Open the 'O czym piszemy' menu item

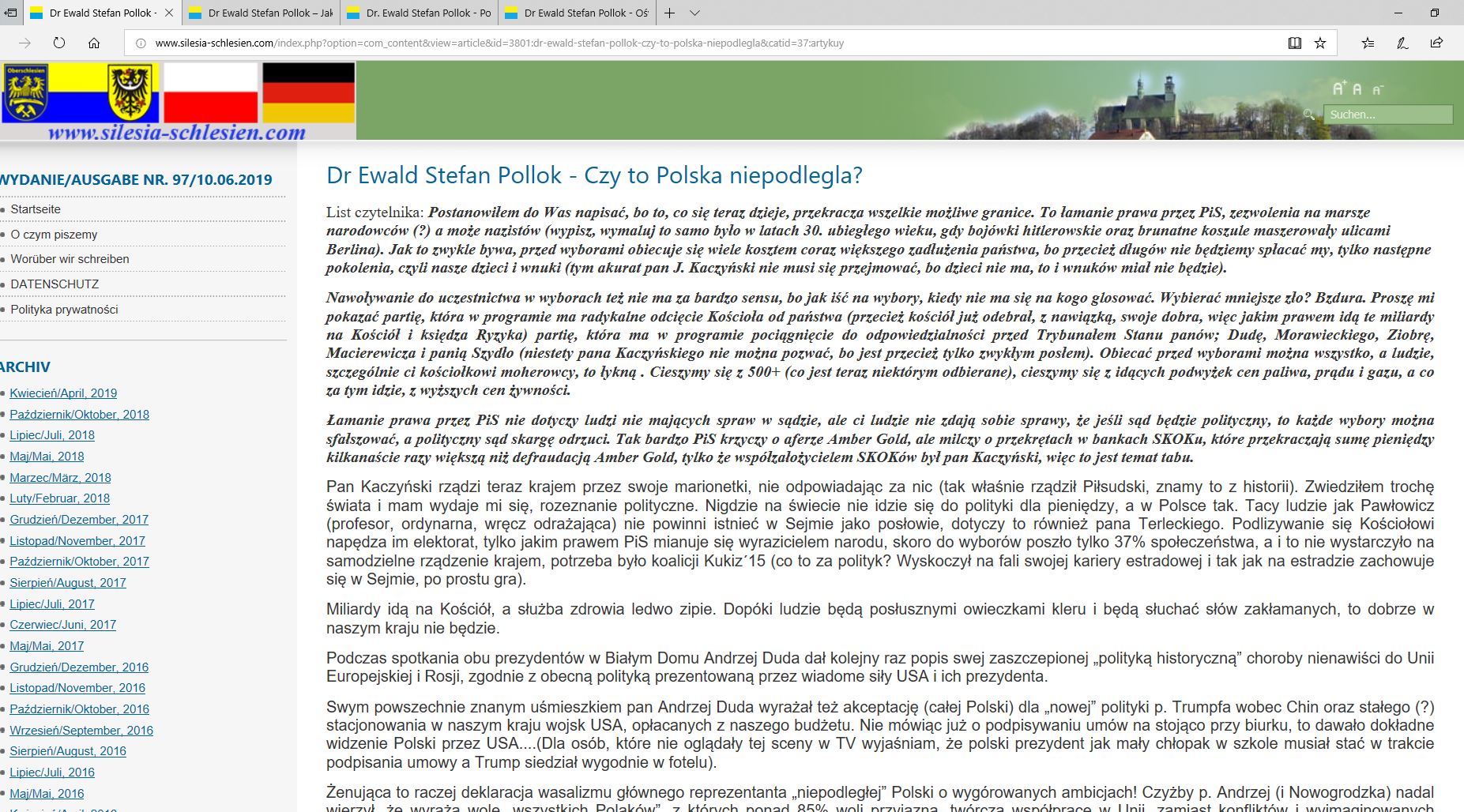(x=54, y=235)
